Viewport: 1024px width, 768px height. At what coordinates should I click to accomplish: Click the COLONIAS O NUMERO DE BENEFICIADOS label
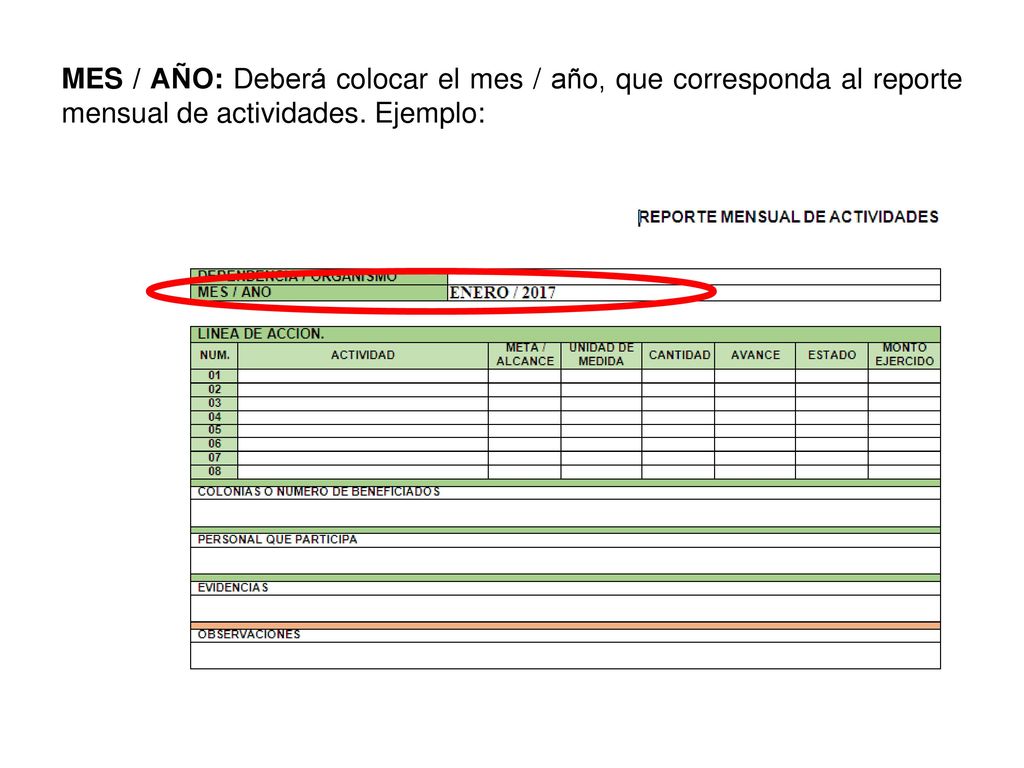tap(319, 492)
